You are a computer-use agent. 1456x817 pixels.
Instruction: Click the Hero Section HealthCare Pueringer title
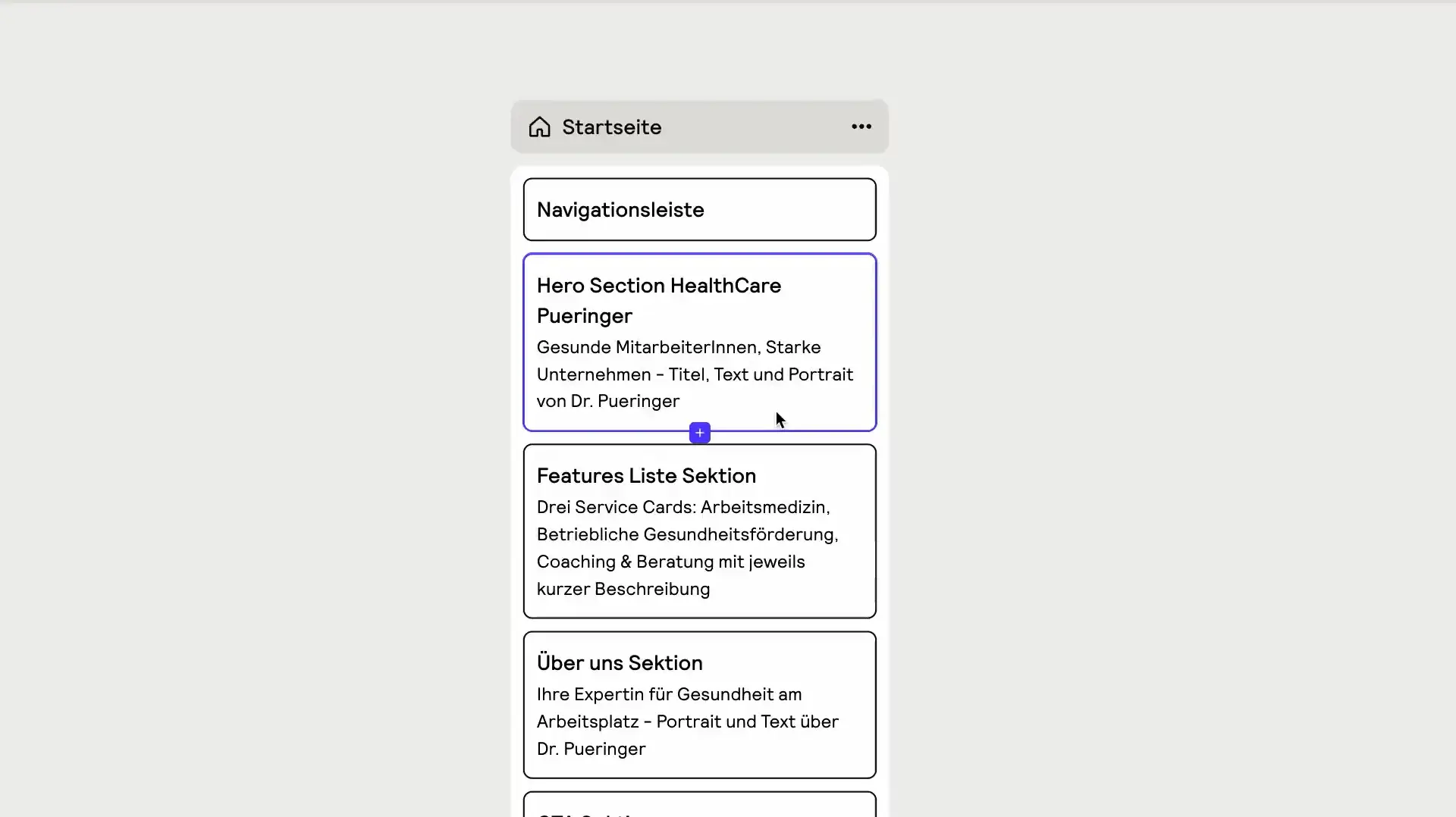click(659, 300)
